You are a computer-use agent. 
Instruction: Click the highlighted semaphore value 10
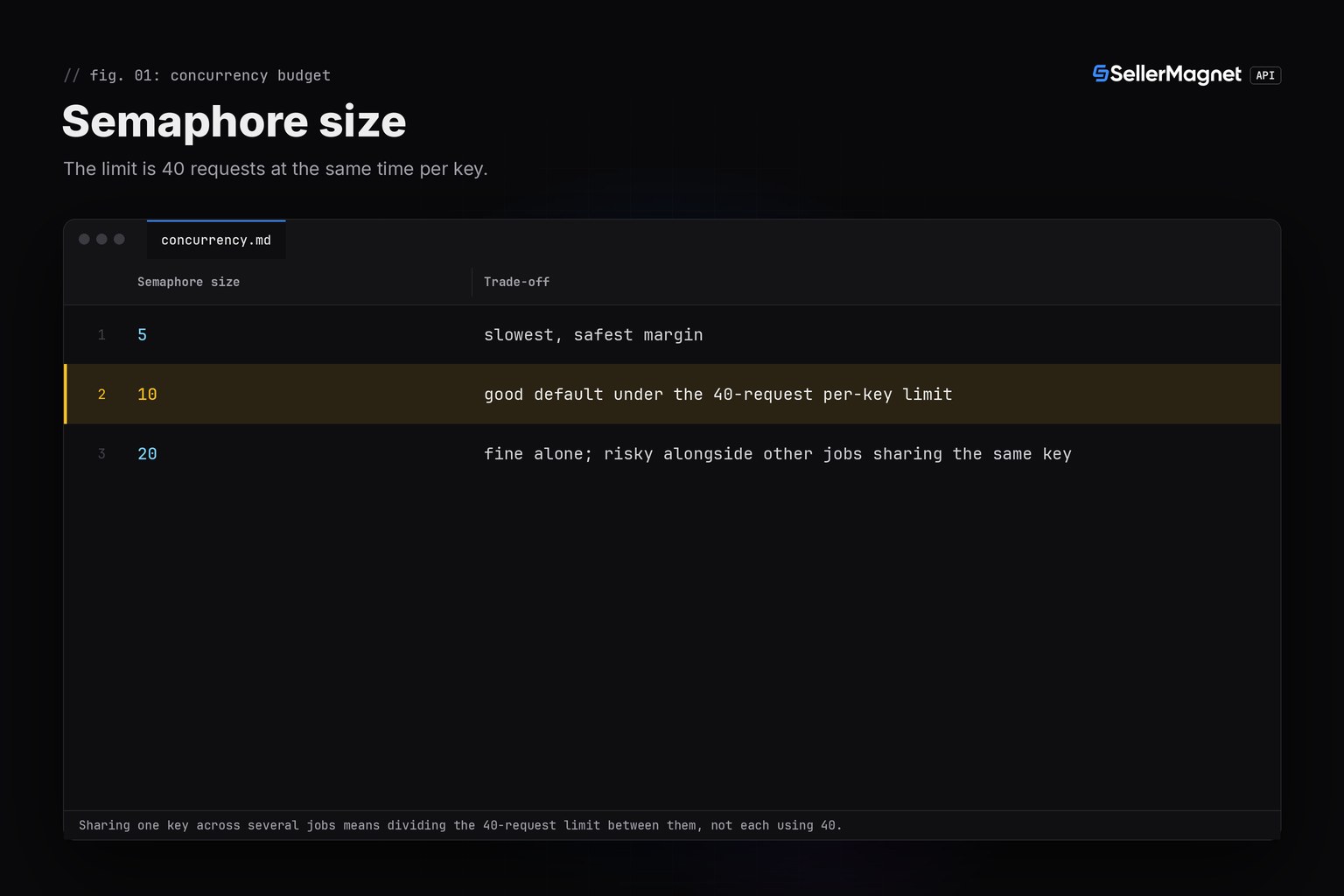[147, 395]
